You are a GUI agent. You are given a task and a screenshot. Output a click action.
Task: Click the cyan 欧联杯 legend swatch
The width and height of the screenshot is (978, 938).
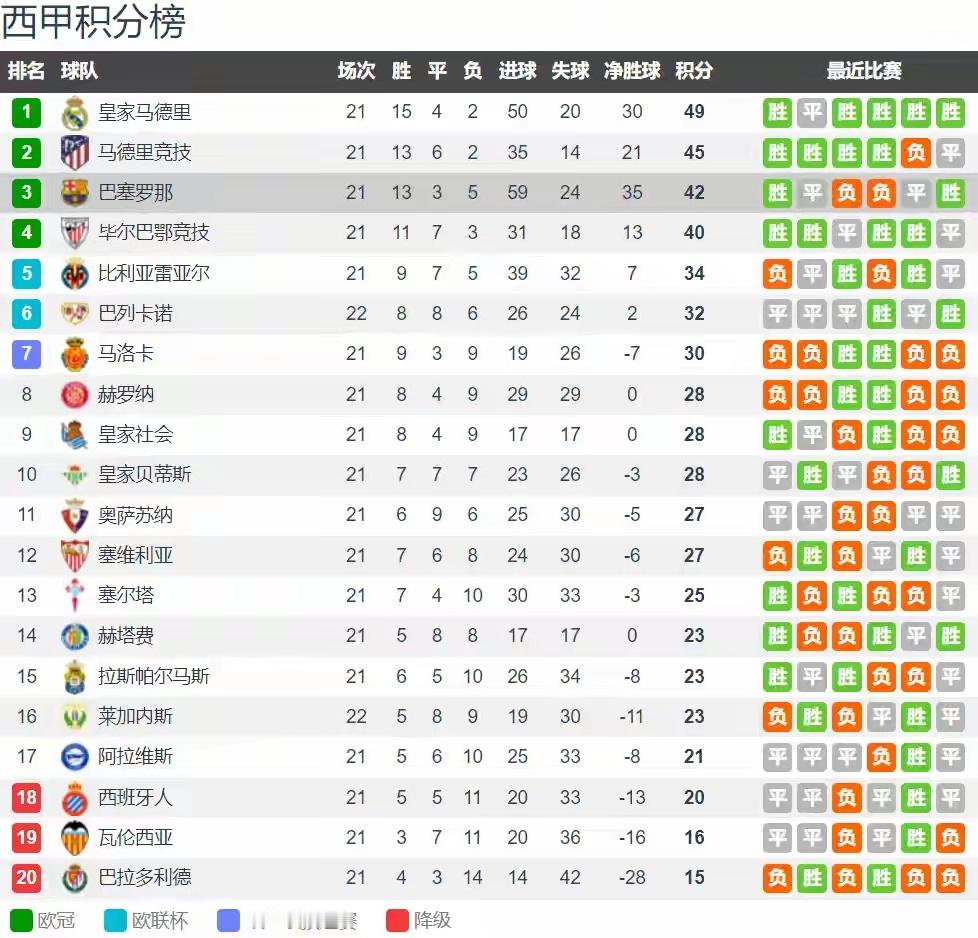115,921
